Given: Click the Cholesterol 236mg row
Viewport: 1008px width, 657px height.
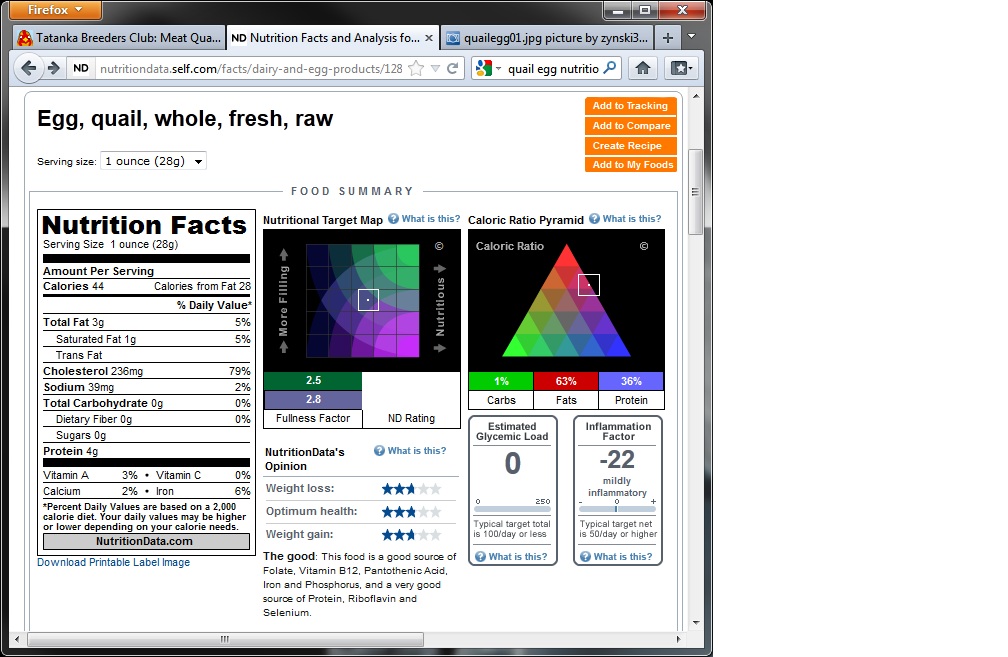Looking at the screenshot, I should [x=147, y=371].
